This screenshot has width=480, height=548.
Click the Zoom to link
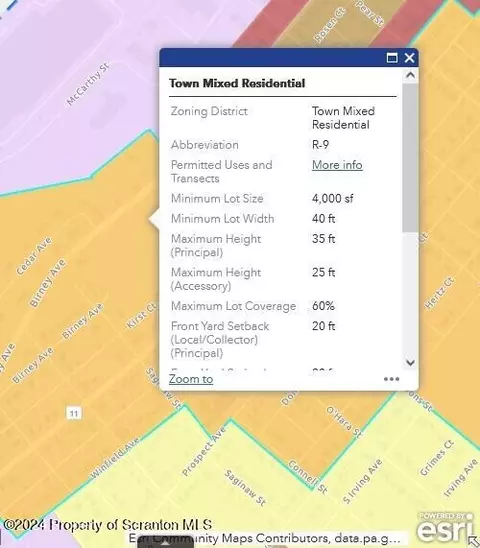191,379
